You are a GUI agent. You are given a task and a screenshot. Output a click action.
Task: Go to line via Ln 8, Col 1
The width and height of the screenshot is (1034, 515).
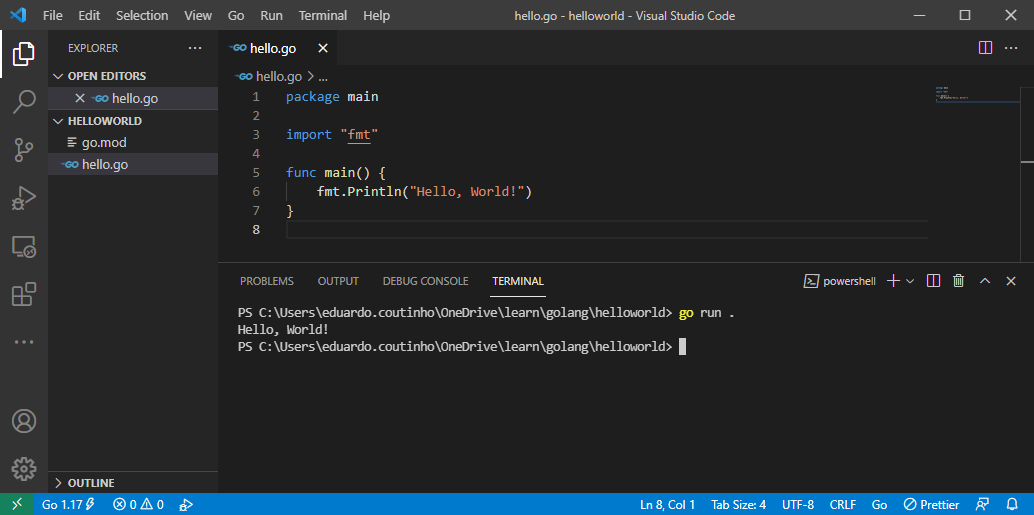click(667, 504)
